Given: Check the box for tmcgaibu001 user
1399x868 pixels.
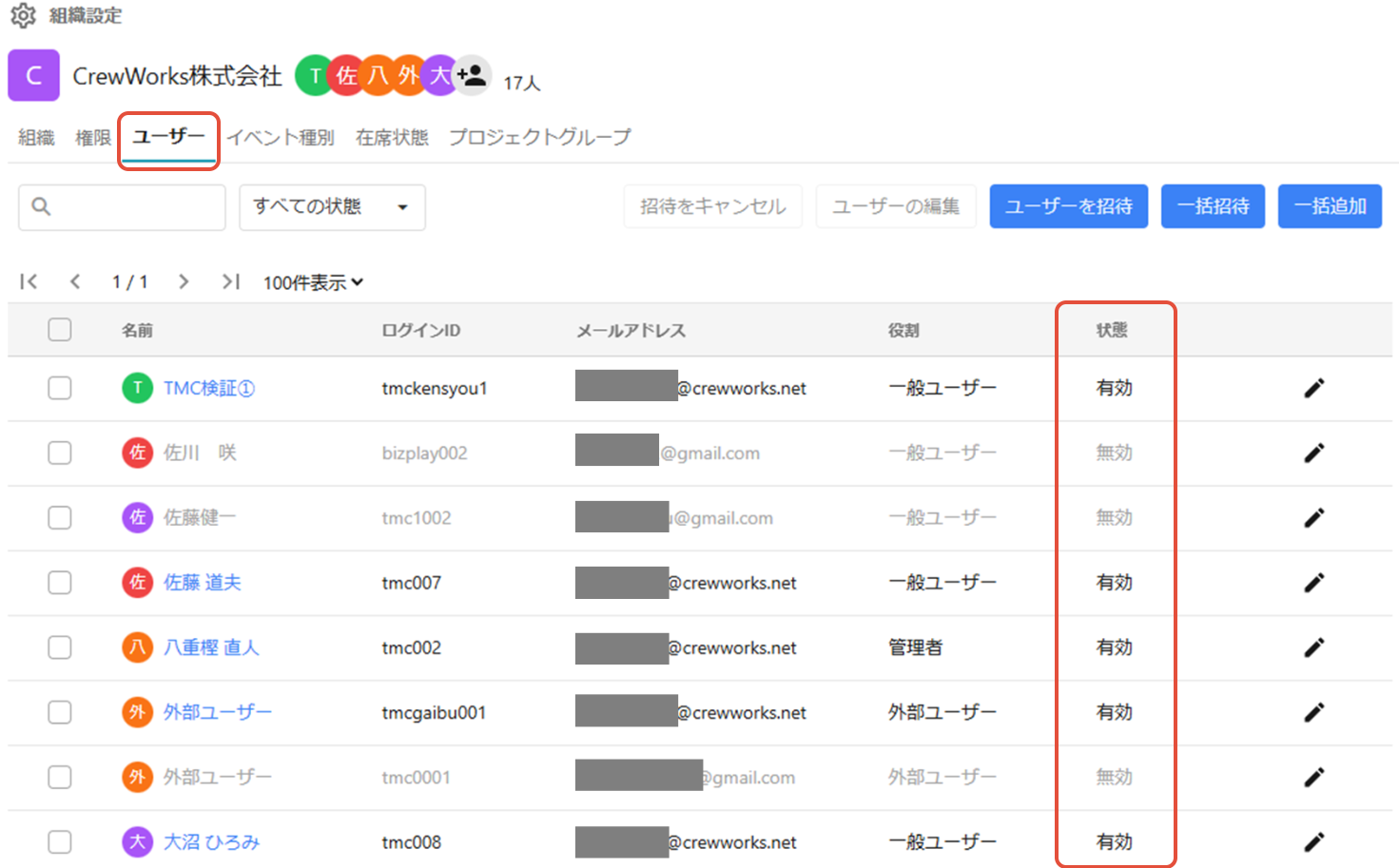Looking at the screenshot, I should (x=60, y=712).
